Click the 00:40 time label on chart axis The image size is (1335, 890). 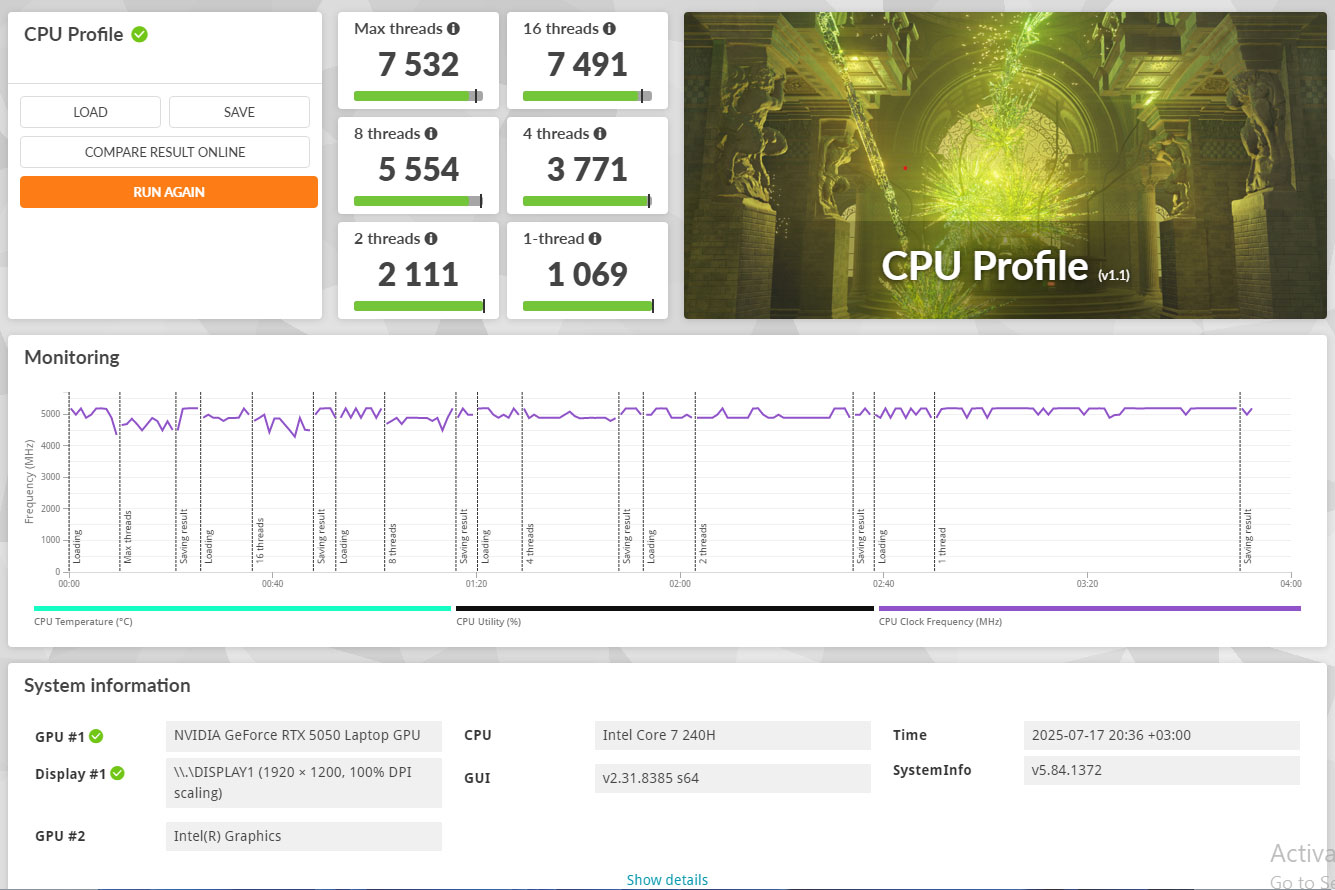273,583
